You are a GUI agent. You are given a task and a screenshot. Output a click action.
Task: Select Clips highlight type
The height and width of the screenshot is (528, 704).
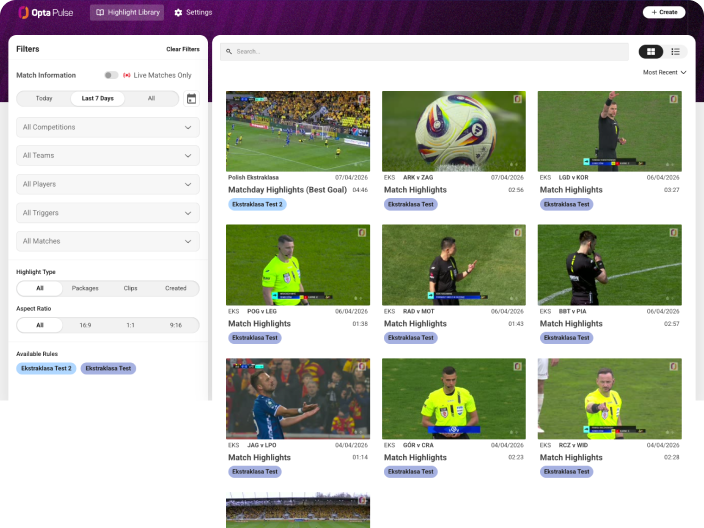click(130, 288)
